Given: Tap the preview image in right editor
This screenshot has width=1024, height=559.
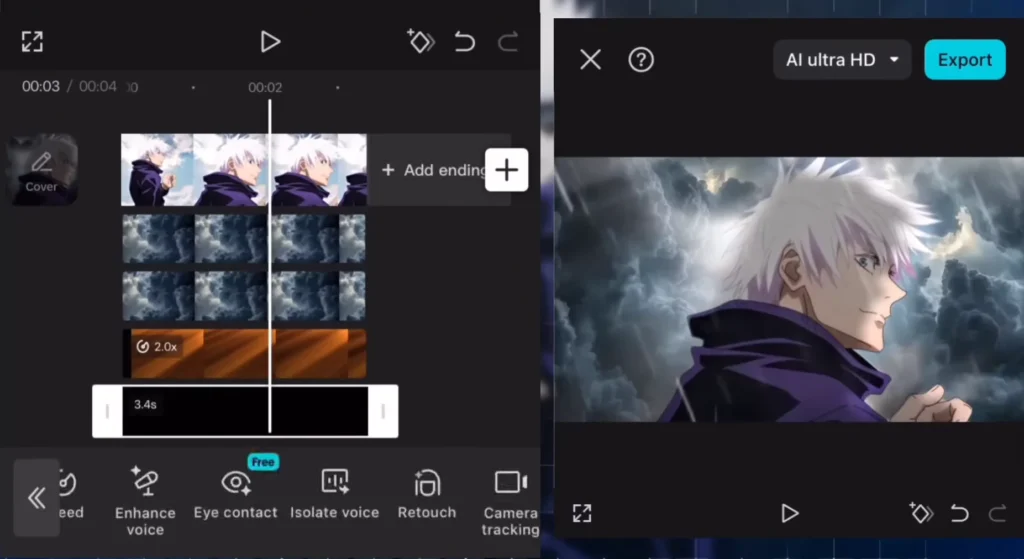Looking at the screenshot, I should pyautogui.click(x=789, y=289).
